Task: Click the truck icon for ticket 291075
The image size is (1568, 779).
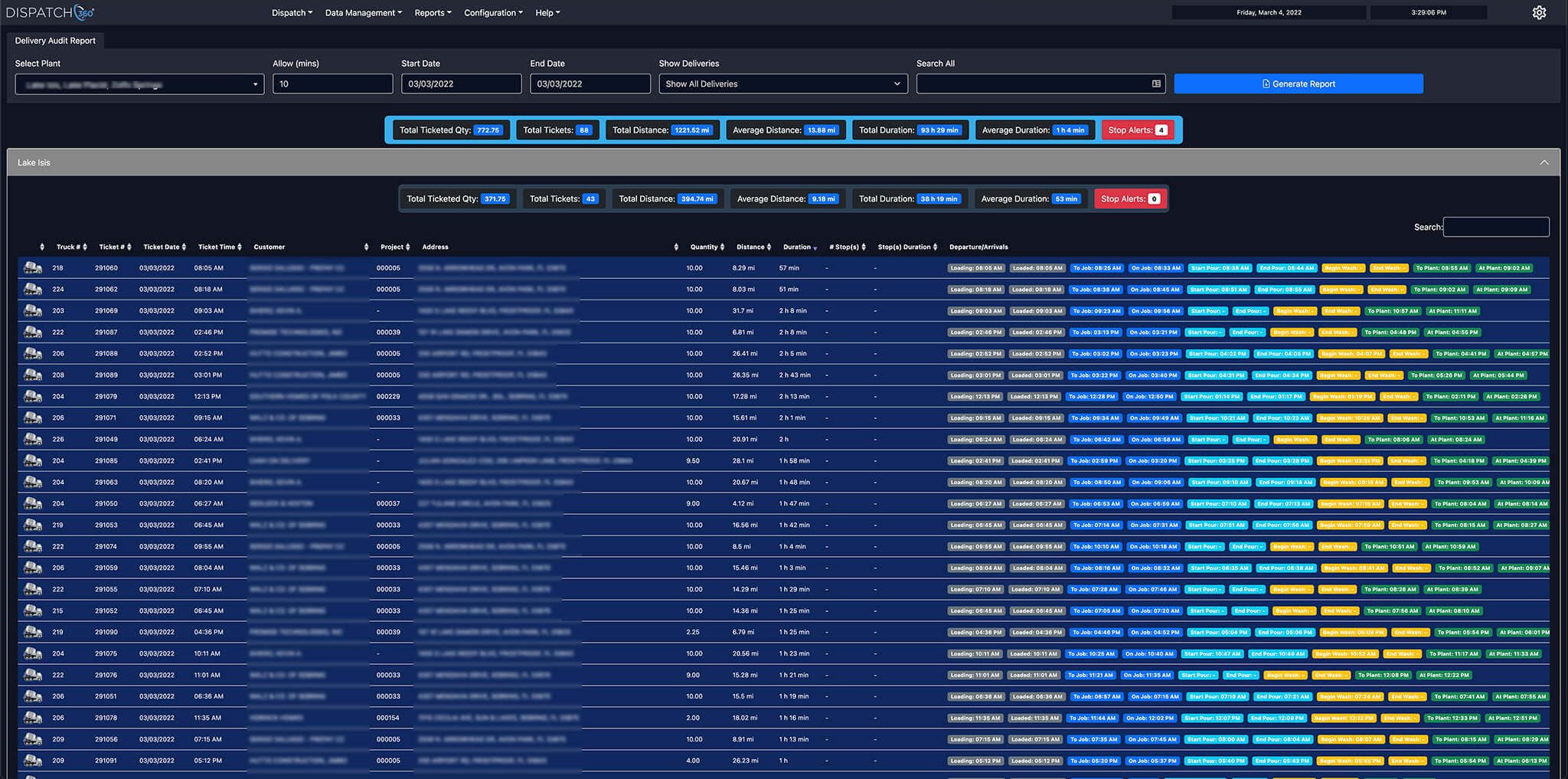Action: [x=32, y=654]
